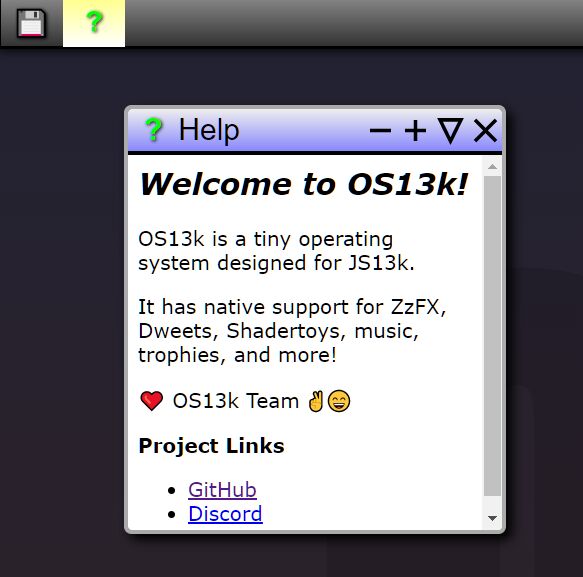583x577 pixels.
Task: Open the Discord project link
Action: (x=225, y=514)
